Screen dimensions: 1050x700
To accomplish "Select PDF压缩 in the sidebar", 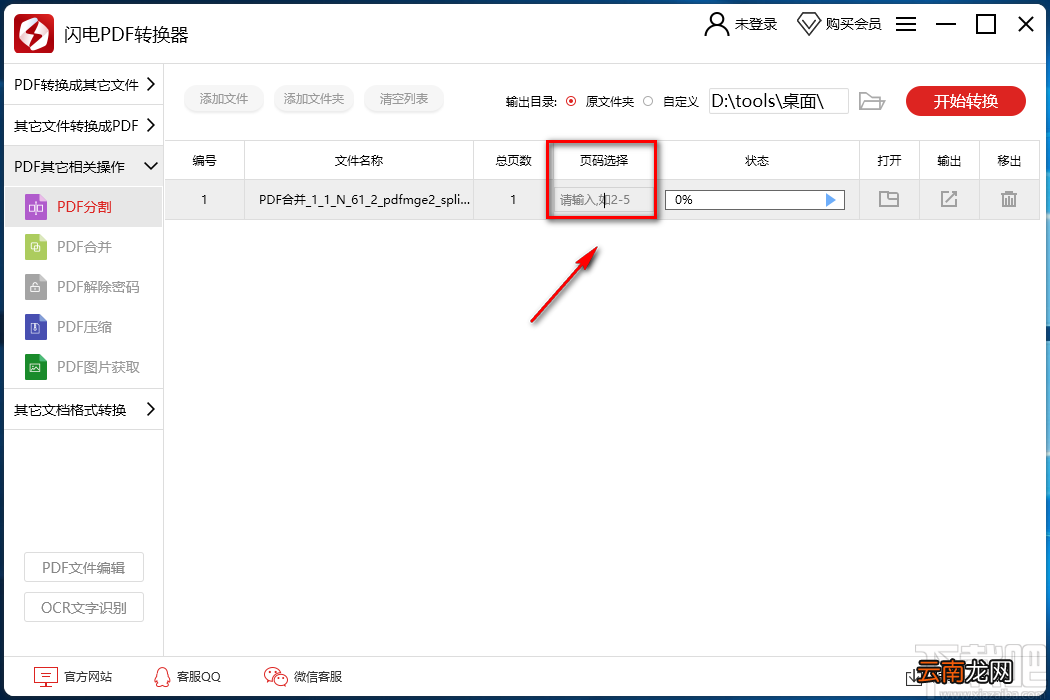I will pyautogui.click(x=84, y=327).
